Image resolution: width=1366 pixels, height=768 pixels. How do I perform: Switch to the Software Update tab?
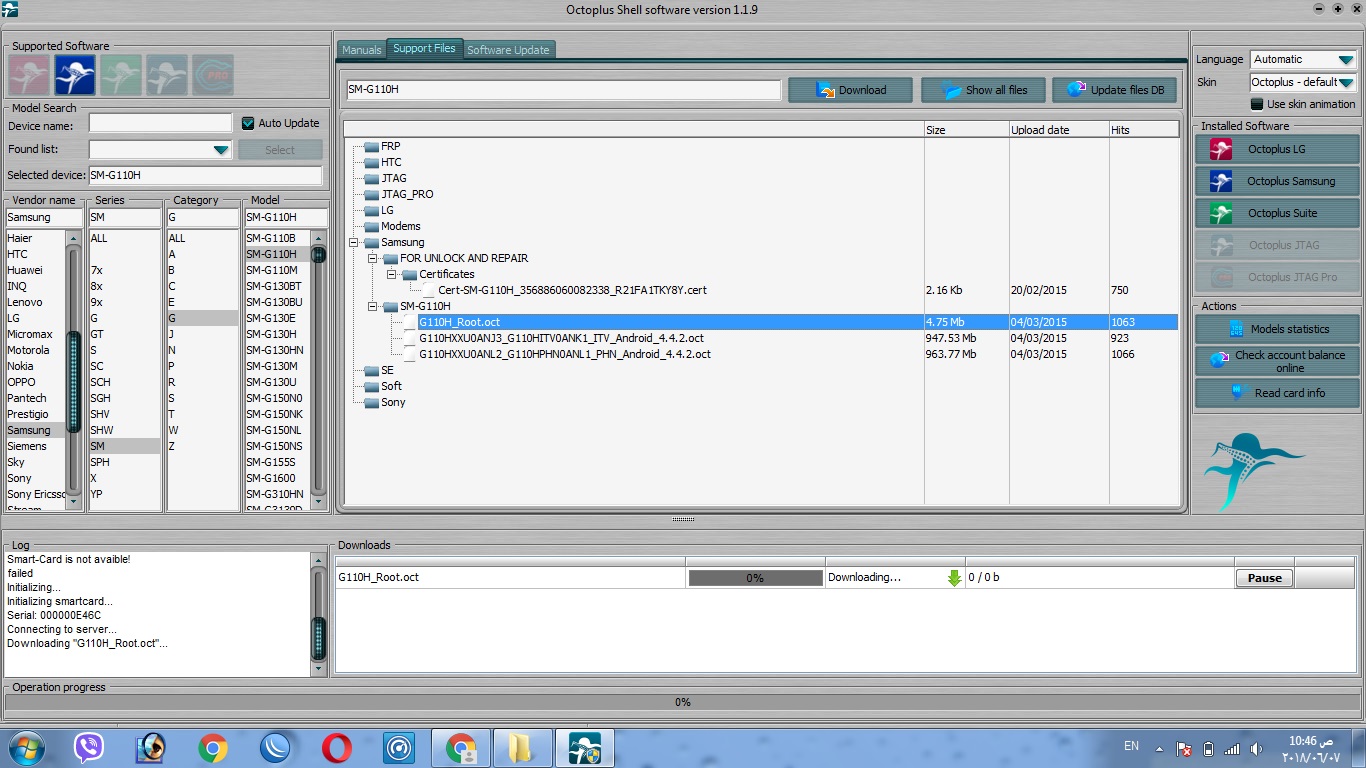(x=508, y=50)
